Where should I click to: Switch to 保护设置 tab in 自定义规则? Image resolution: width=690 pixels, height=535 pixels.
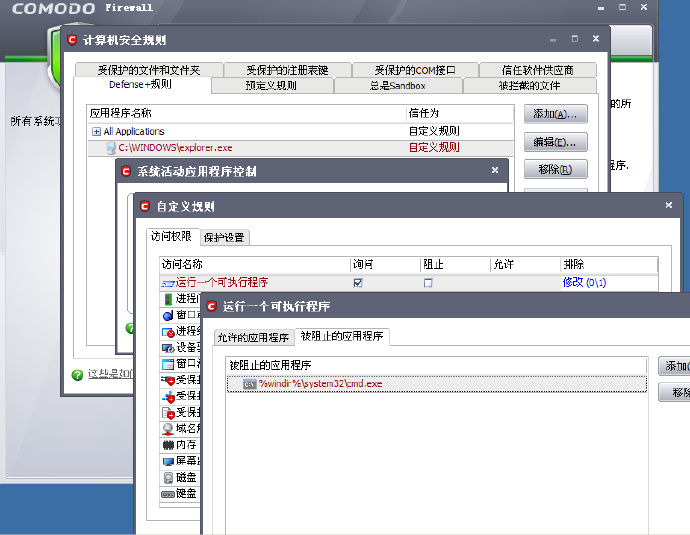point(224,238)
